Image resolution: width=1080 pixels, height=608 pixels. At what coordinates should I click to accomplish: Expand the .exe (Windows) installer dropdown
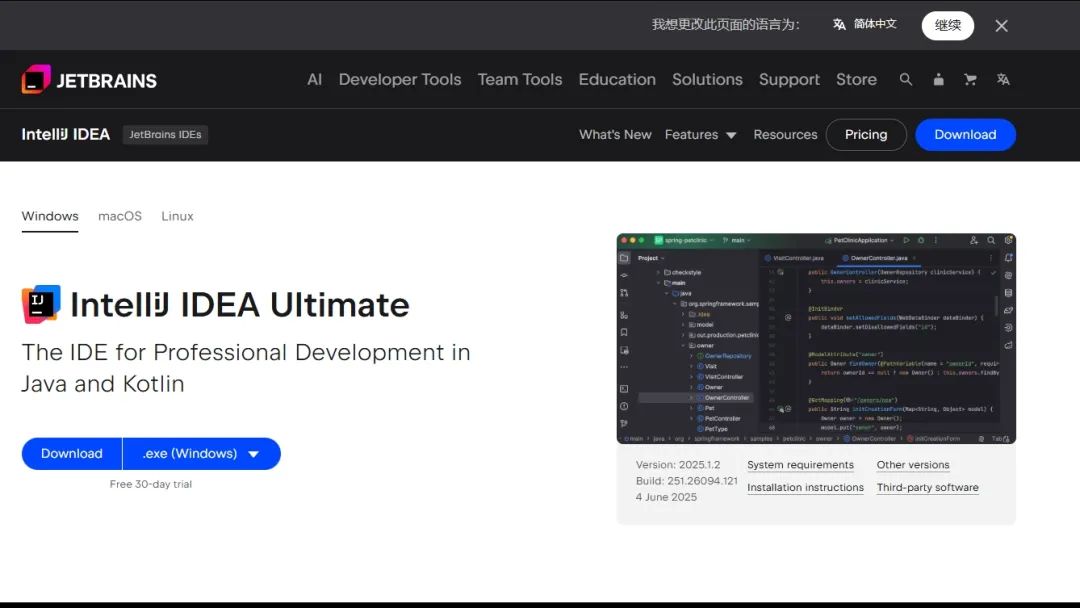(x=201, y=454)
